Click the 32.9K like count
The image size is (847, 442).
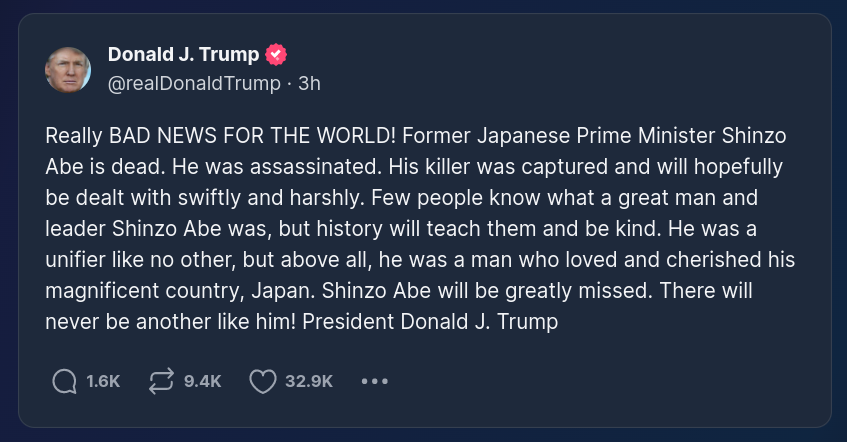pos(309,381)
